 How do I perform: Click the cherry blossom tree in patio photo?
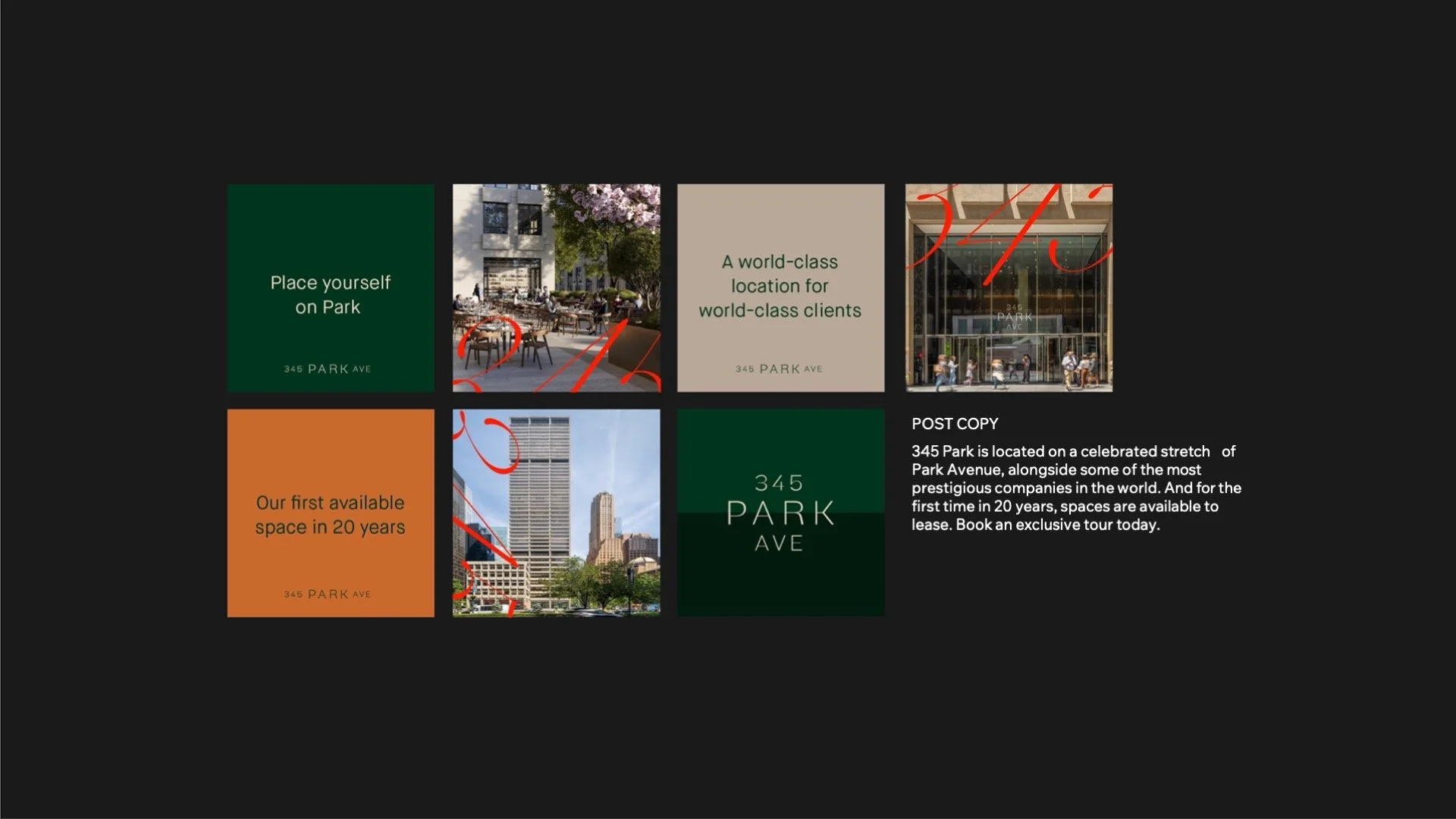pos(614,206)
